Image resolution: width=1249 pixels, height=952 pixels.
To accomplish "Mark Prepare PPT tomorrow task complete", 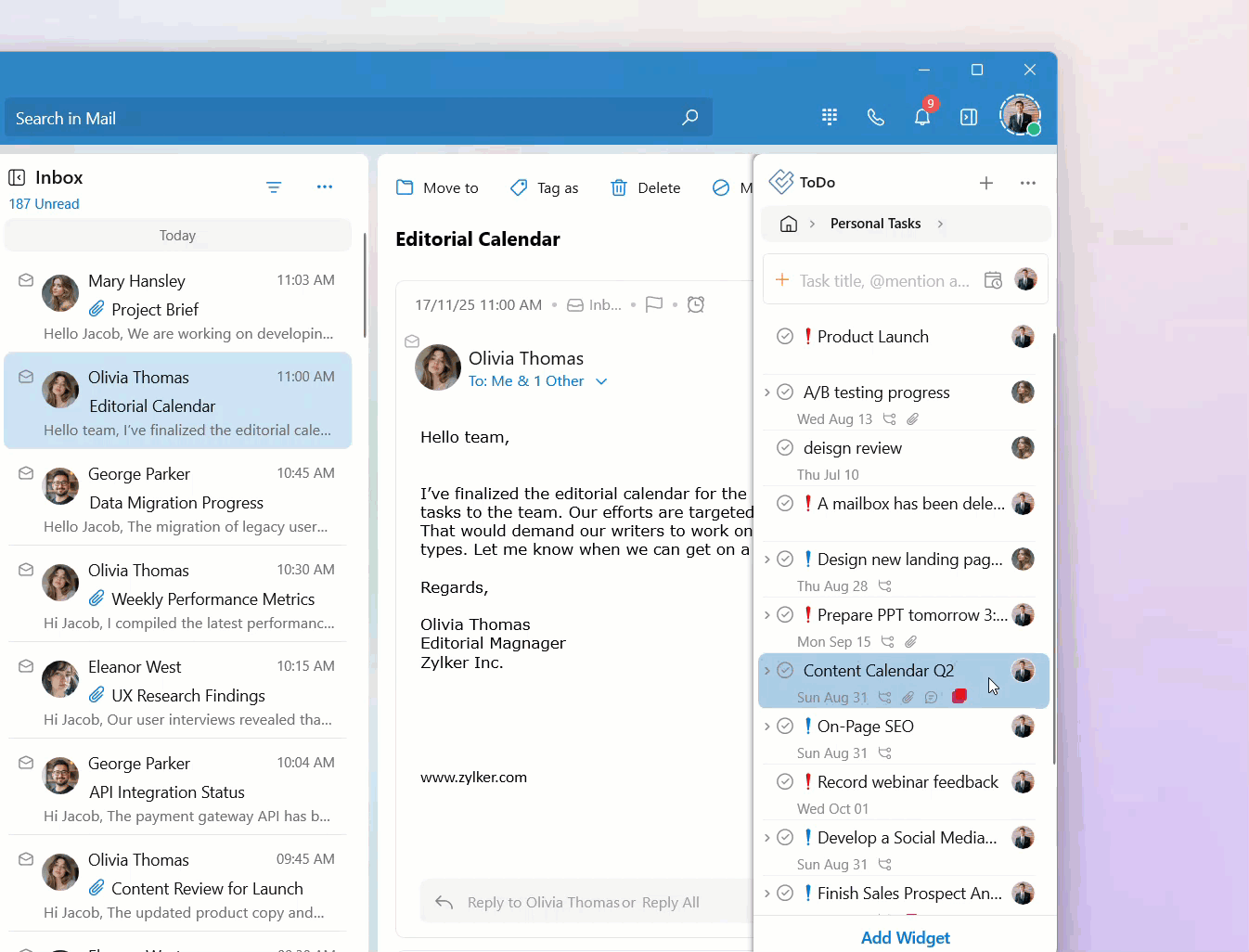I will pos(785,614).
